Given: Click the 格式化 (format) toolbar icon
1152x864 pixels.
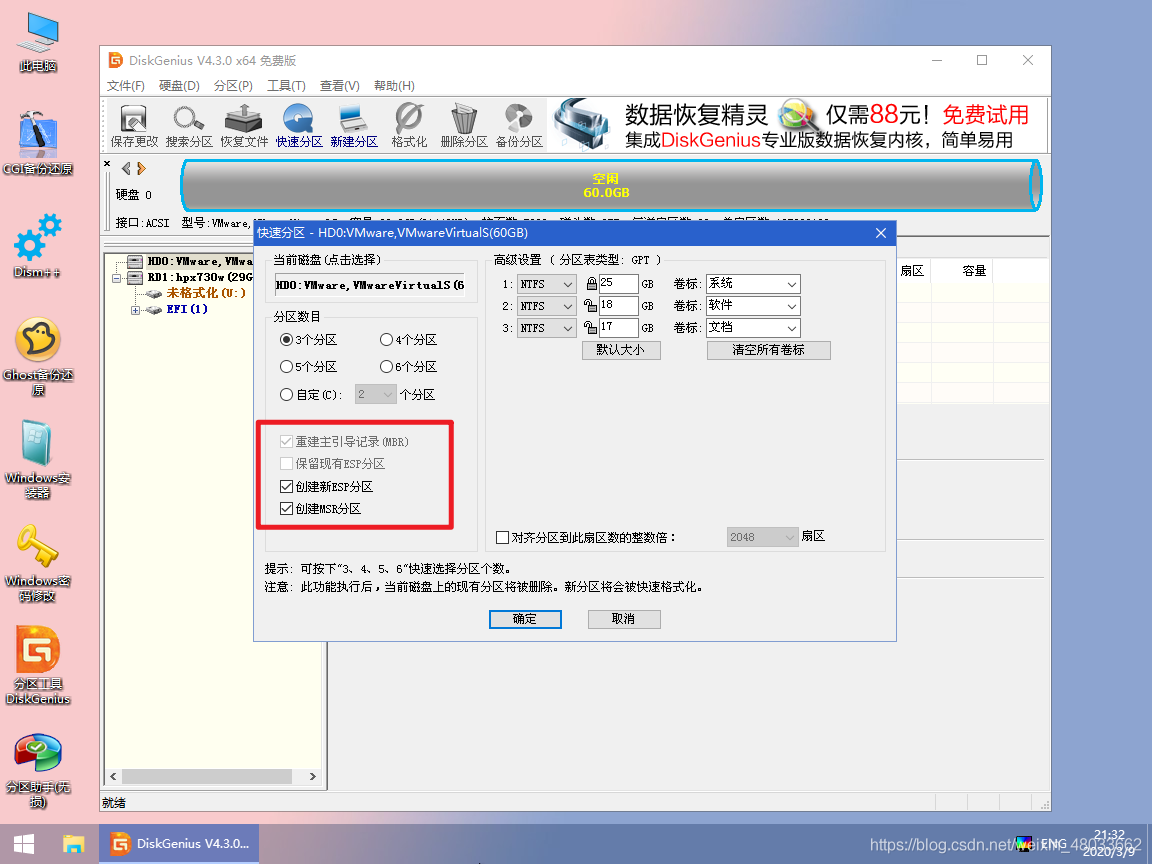Looking at the screenshot, I should click(x=408, y=126).
